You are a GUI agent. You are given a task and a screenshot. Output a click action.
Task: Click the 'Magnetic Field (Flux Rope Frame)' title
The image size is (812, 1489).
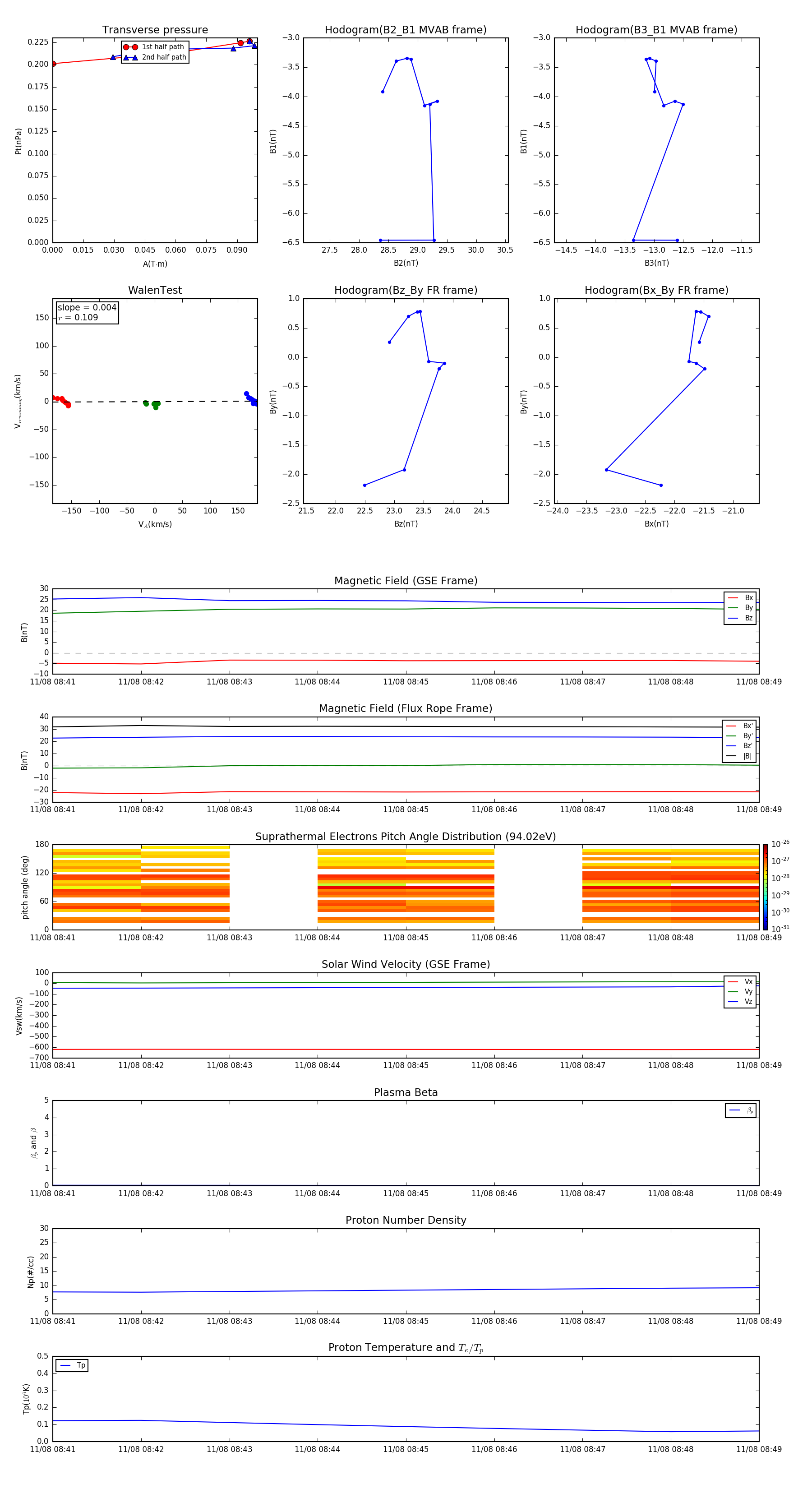pyautogui.click(x=406, y=709)
